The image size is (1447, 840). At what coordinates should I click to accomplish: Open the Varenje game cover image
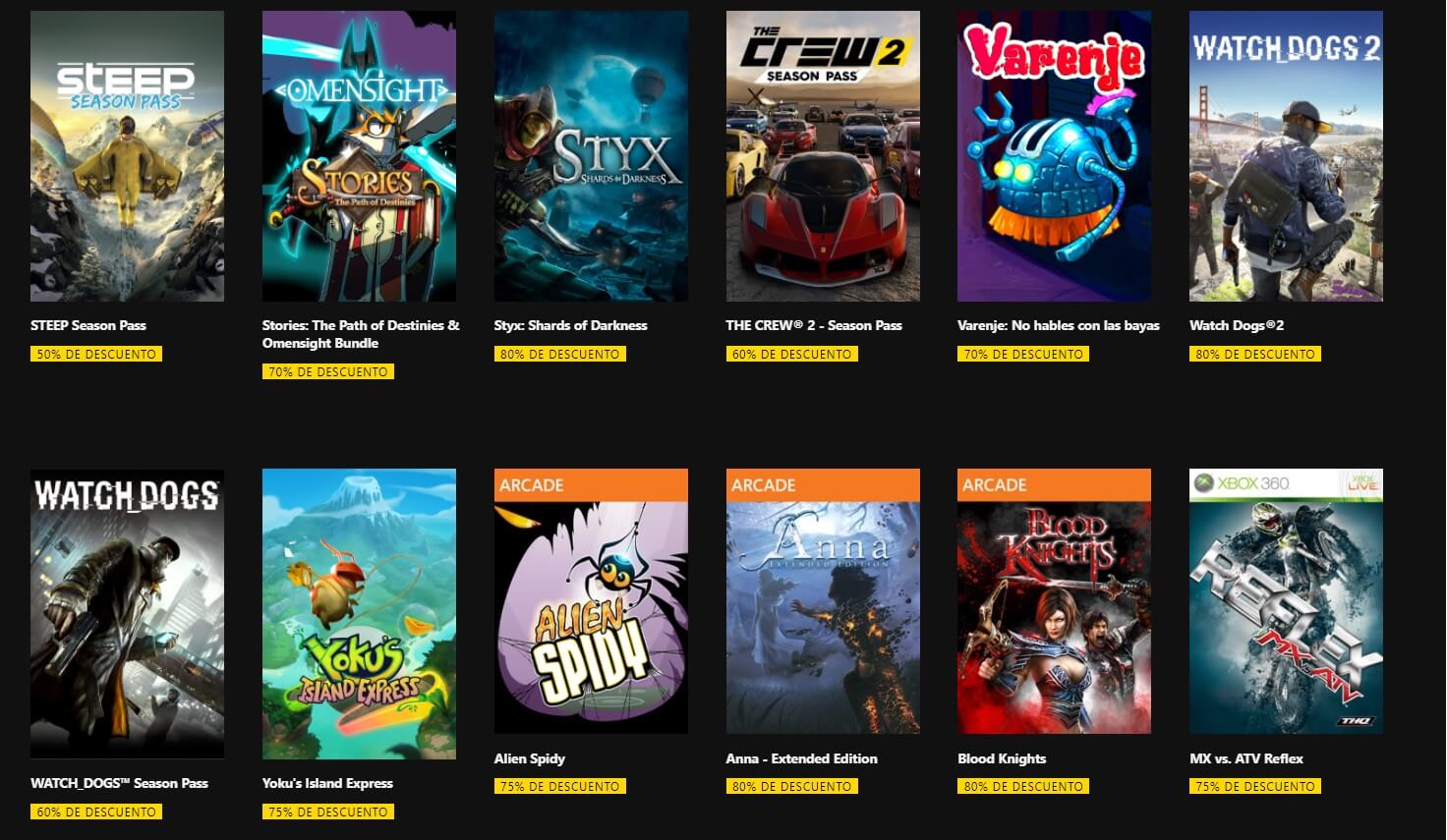click(1054, 156)
